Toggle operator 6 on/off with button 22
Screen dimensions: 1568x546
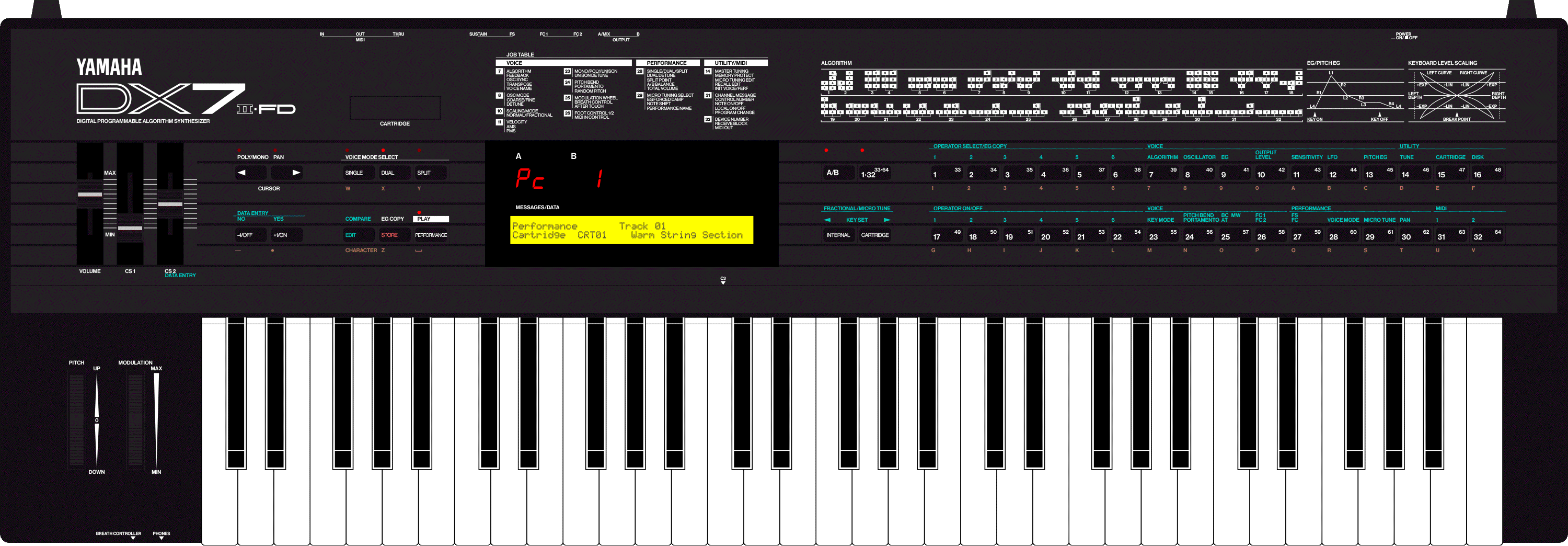[x=1127, y=236]
